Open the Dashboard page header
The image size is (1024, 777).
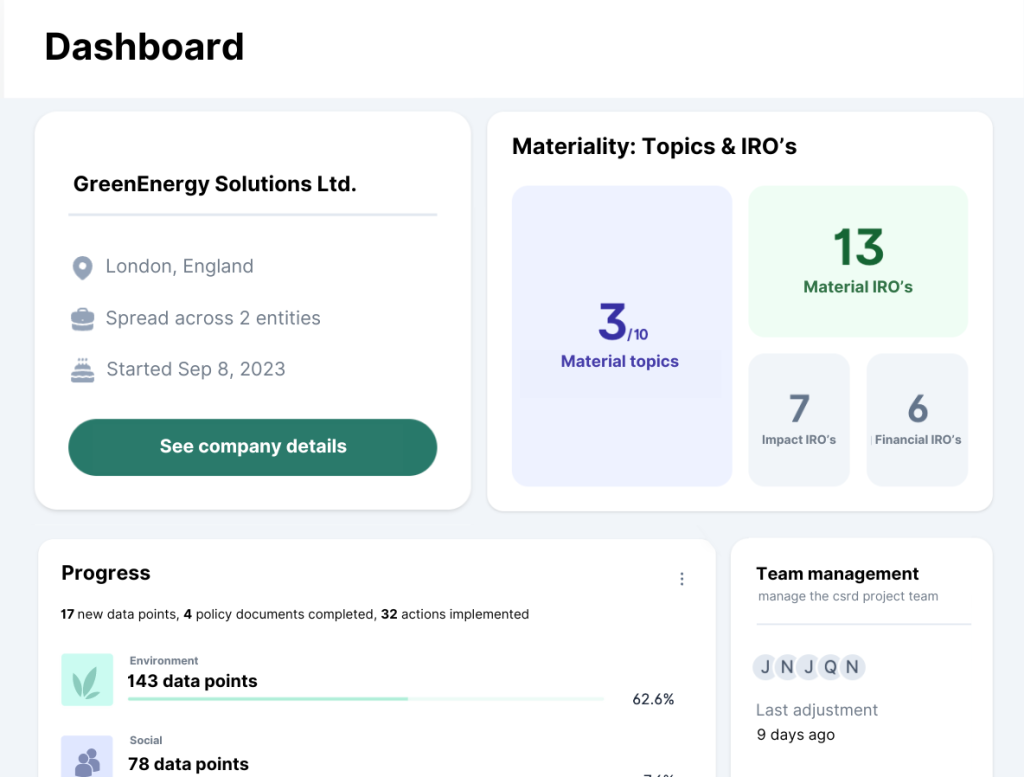click(x=144, y=46)
